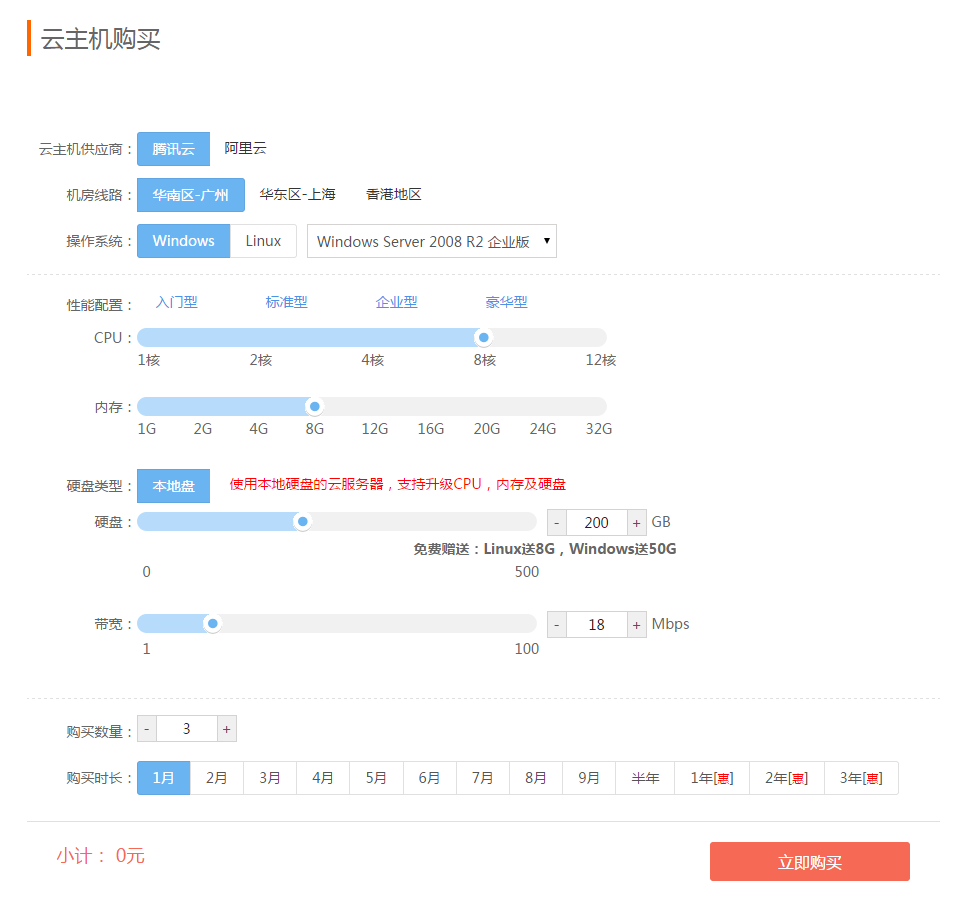Click the 云主机购买 page heading
Screen dimensions: 968x908
101,39
